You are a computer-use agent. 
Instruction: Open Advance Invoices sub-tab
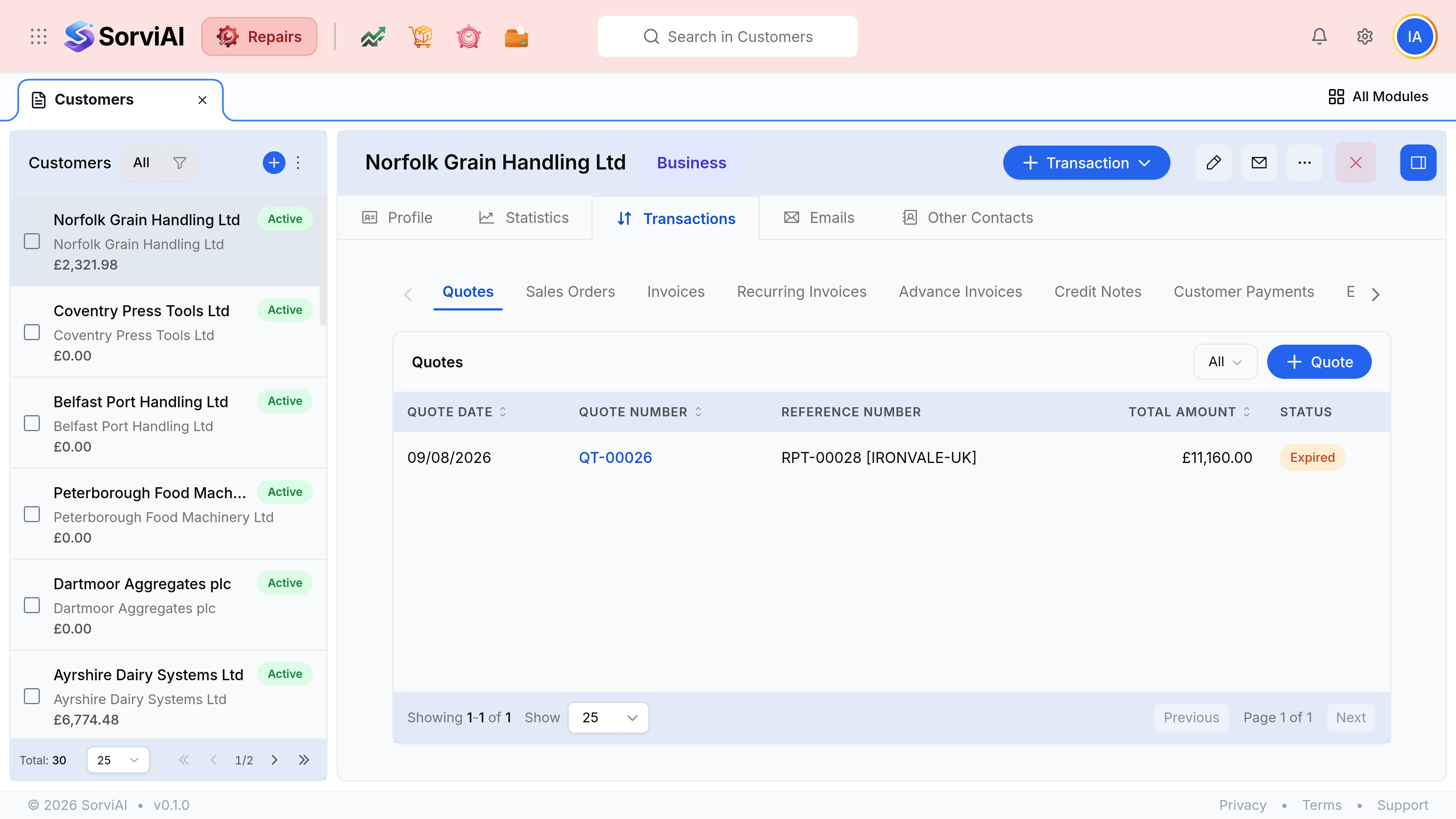click(x=960, y=292)
